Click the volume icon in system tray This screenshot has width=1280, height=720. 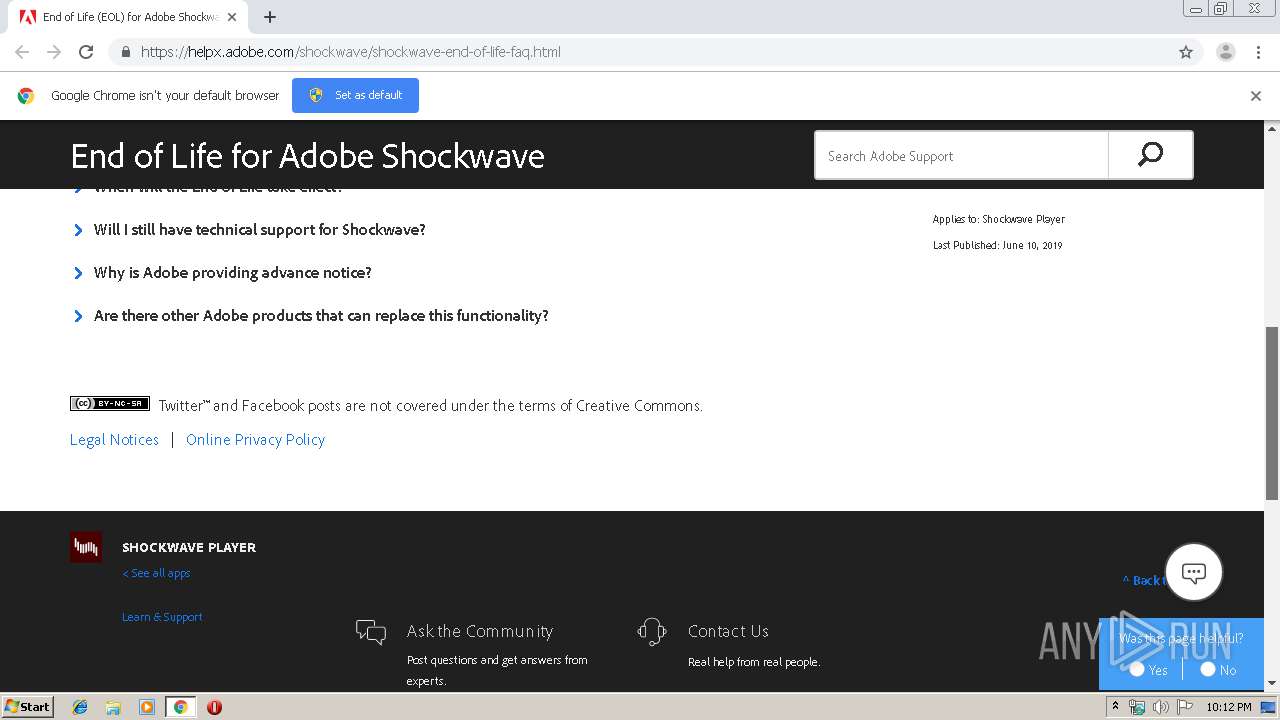point(1160,707)
